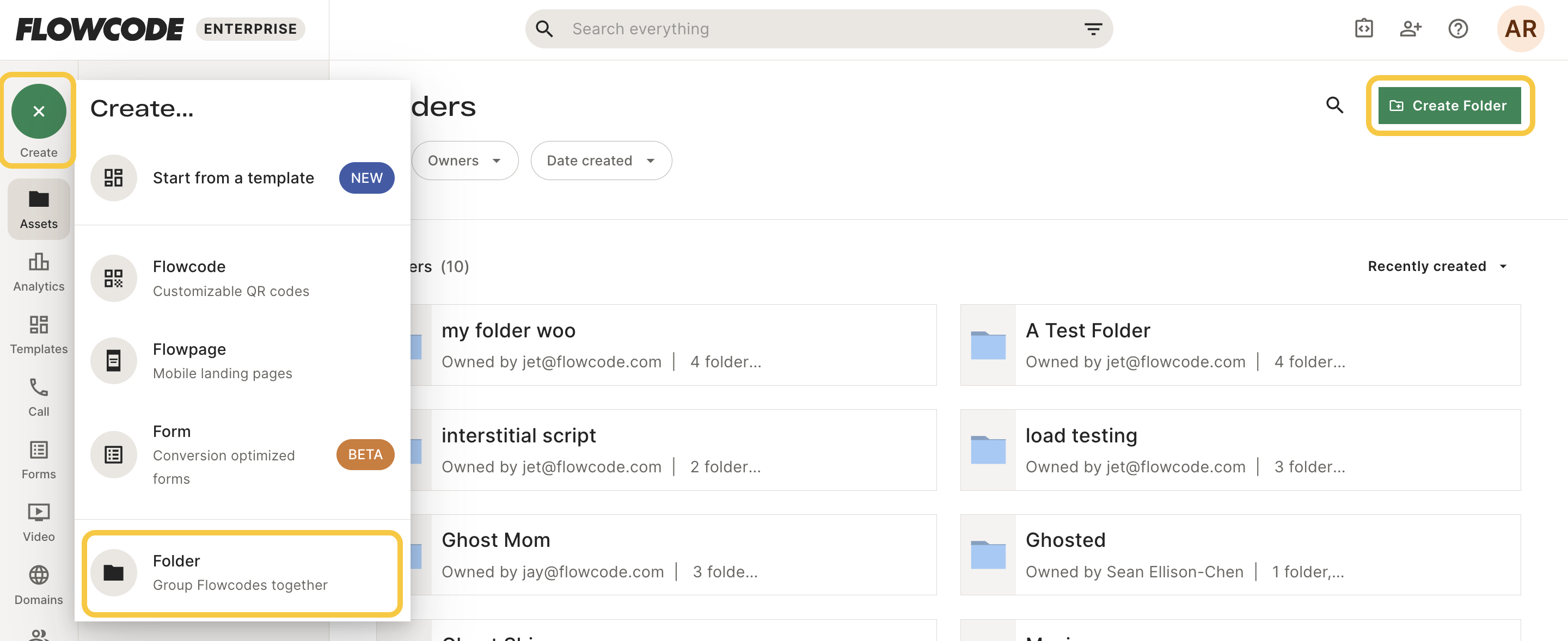
Task: Click the QR code icon beside Flowcode
Action: point(113,278)
